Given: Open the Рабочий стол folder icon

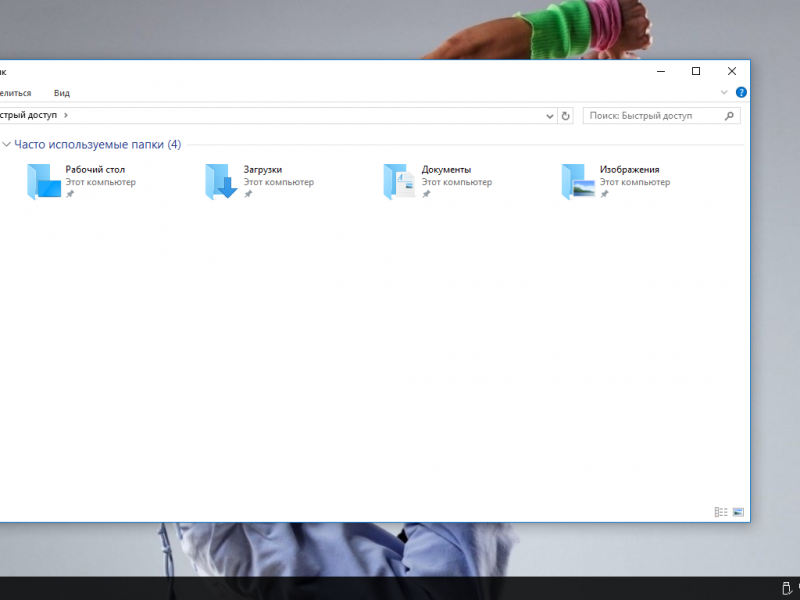Looking at the screenshot, I should pos(44,182).
